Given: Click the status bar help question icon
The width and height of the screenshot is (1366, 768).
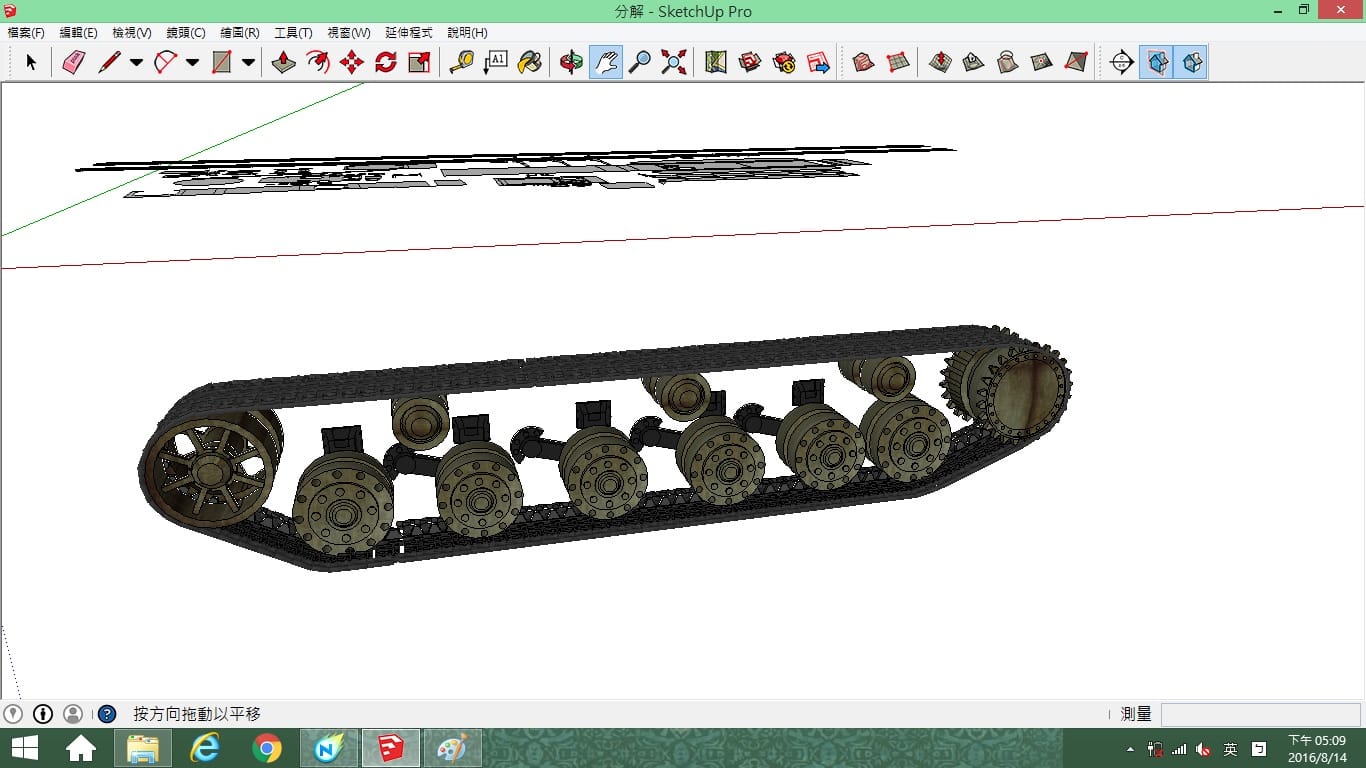Looking at the screenshot, I should coord(107,714).
